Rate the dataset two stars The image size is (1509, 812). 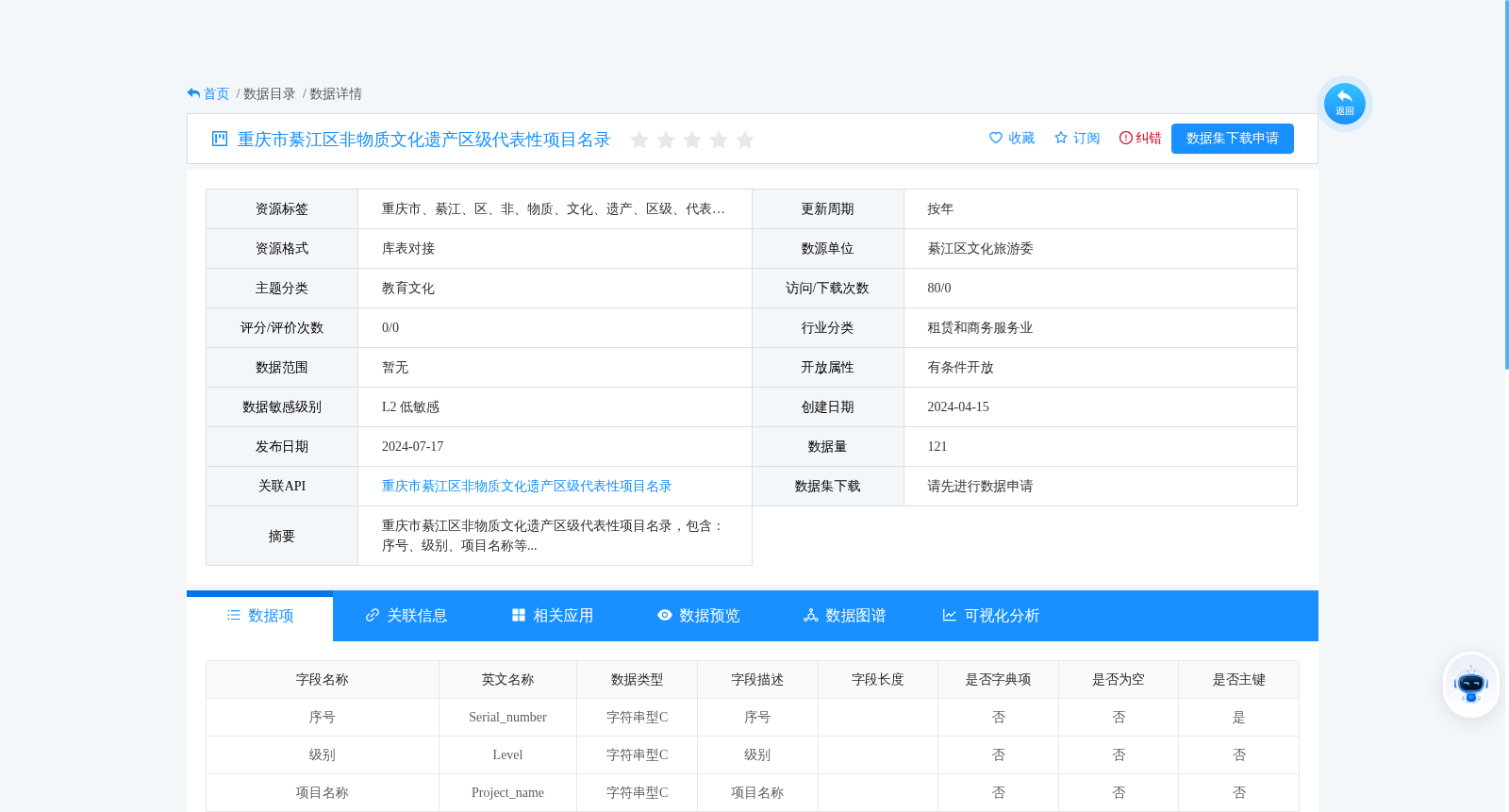pos(666,140)
